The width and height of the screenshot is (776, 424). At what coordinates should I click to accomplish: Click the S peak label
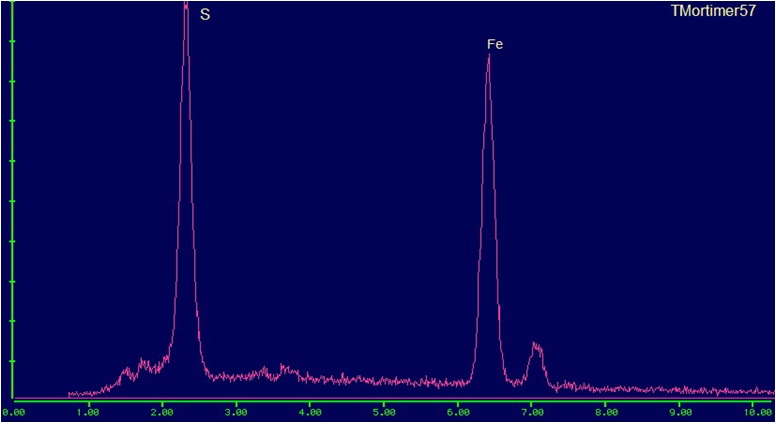(205, 15)
